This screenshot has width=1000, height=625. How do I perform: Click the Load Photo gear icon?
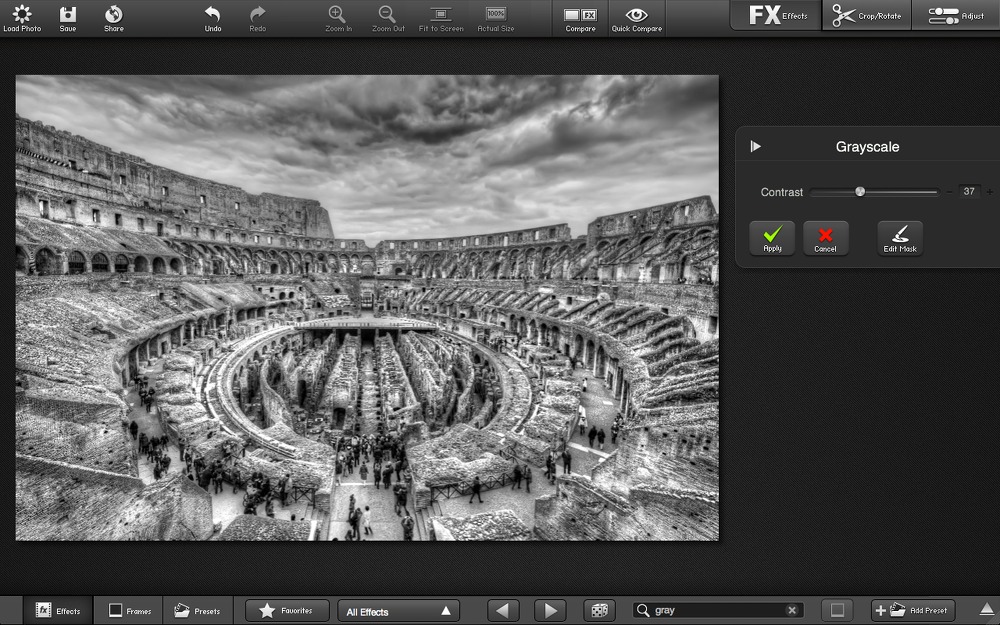(22, 18)
